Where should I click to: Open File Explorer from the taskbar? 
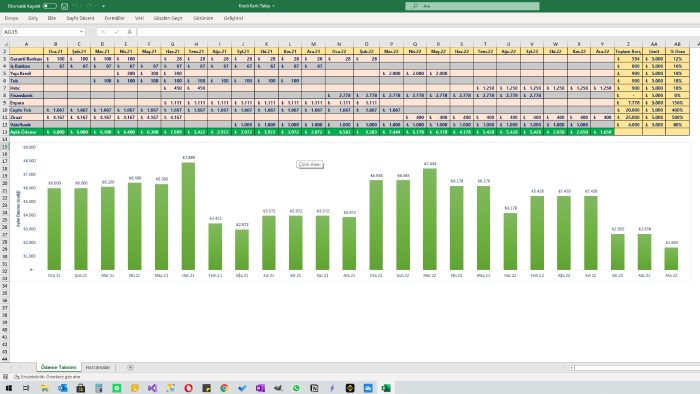45,388
